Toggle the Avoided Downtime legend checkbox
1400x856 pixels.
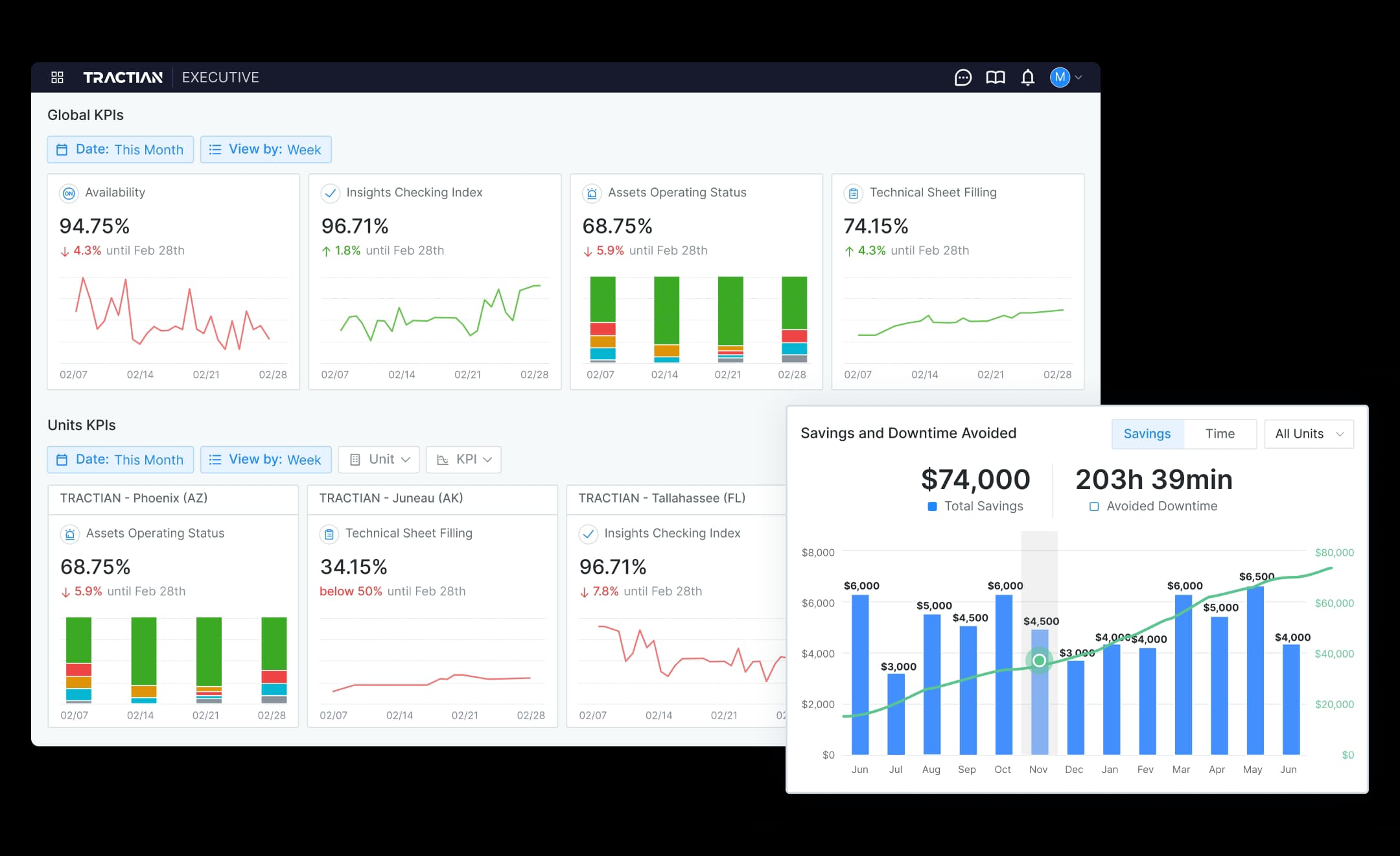click(x=1095, y=506)
